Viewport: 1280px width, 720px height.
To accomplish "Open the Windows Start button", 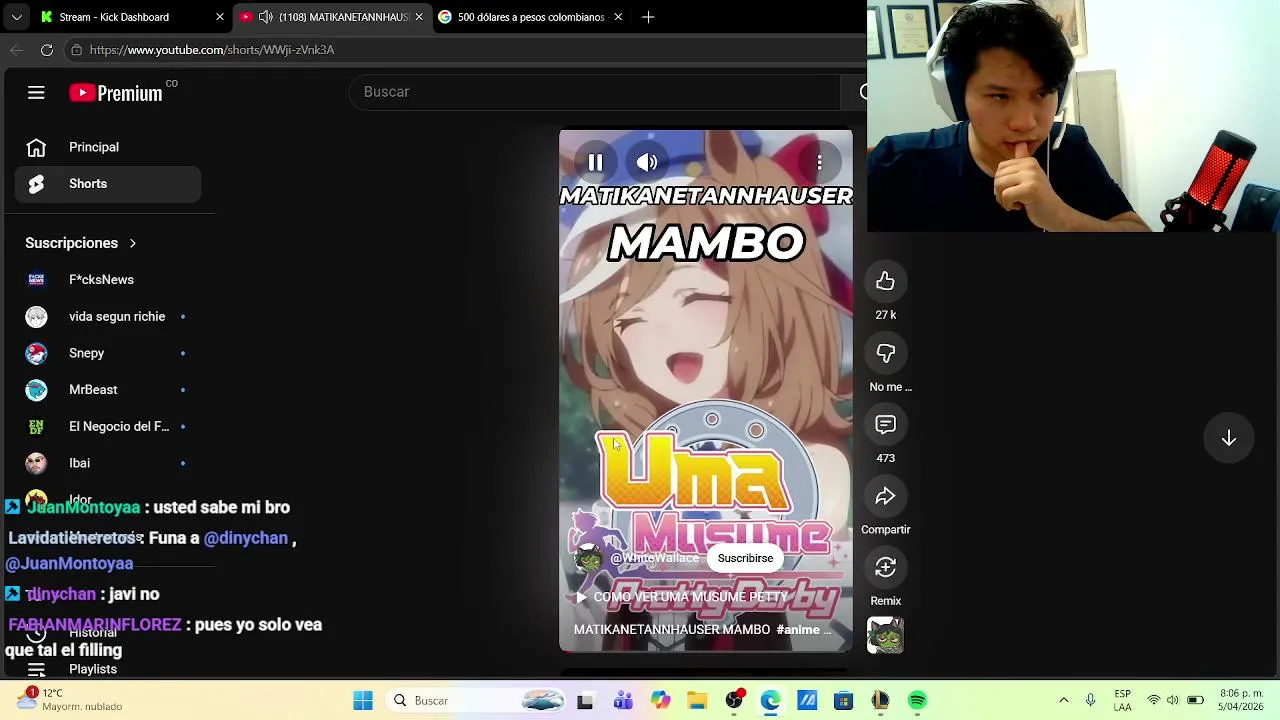I will click(363, 701).
